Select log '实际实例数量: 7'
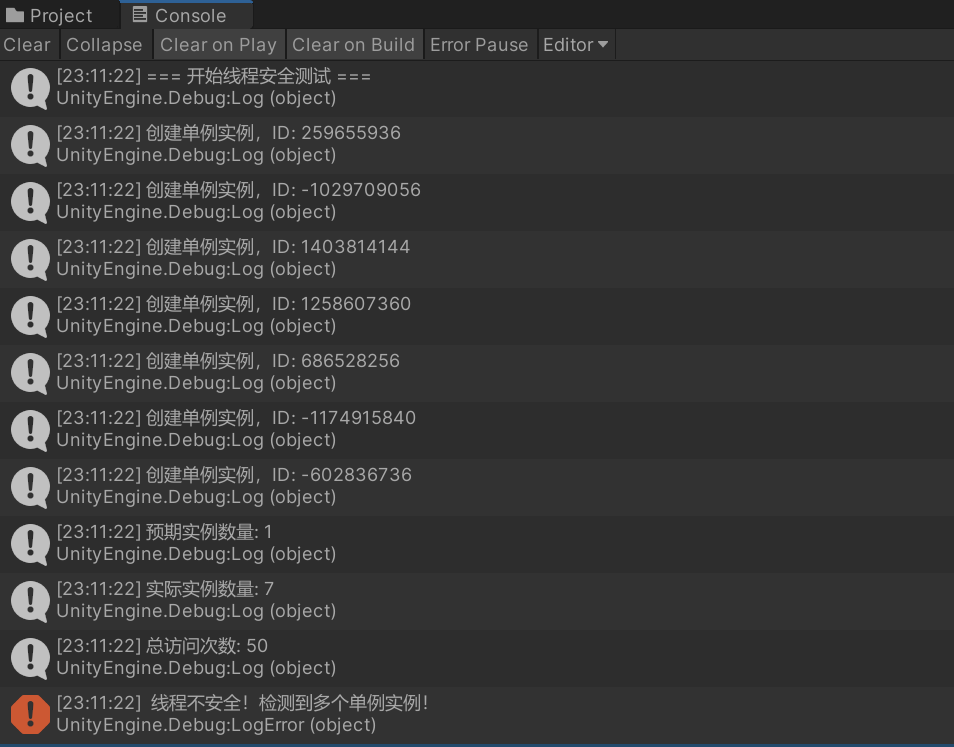Image resolution: width=954 pixels, height=747 pixels. 477,602
